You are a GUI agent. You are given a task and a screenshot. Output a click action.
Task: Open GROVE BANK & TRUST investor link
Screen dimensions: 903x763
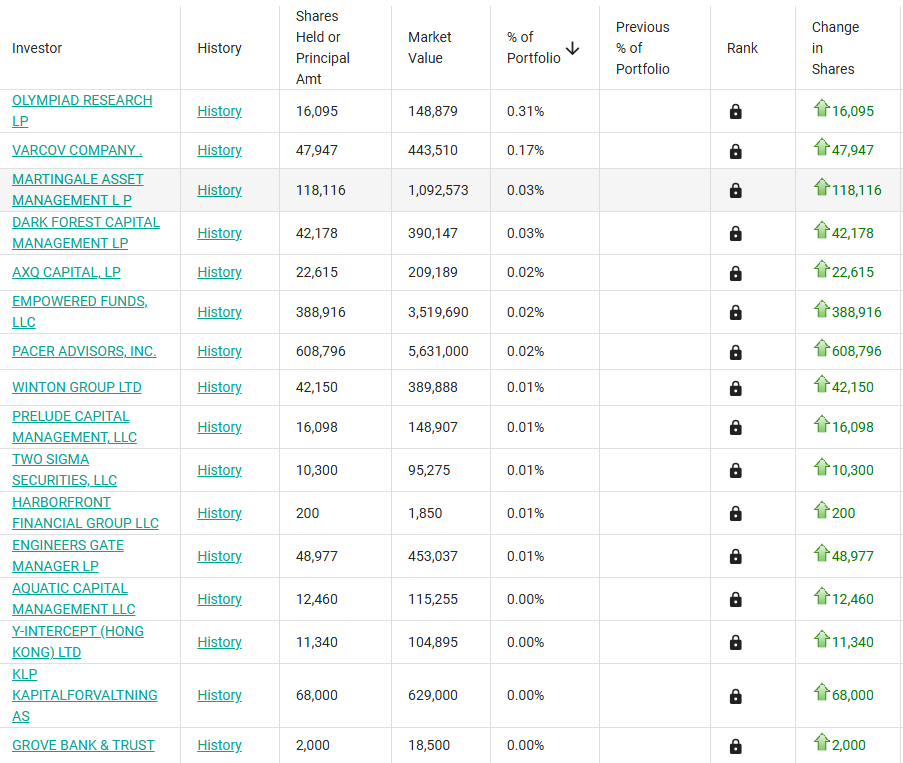[x=83, y=745]
